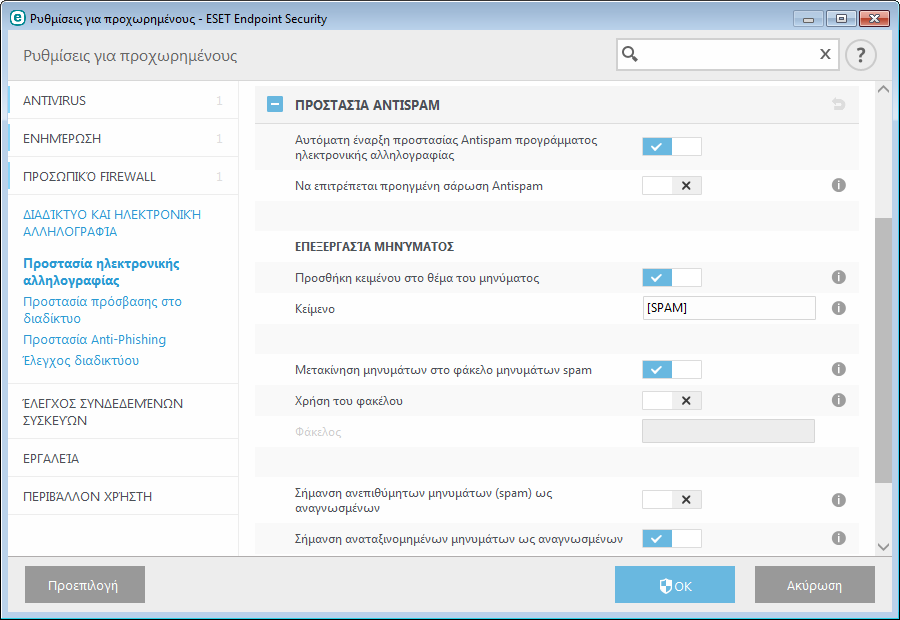Enable Σήμανση ανεπιθύμητων μηνυμάτων ως αναγνωσμένων
Screen dimensions: 900x620
[x=672, y=499]
